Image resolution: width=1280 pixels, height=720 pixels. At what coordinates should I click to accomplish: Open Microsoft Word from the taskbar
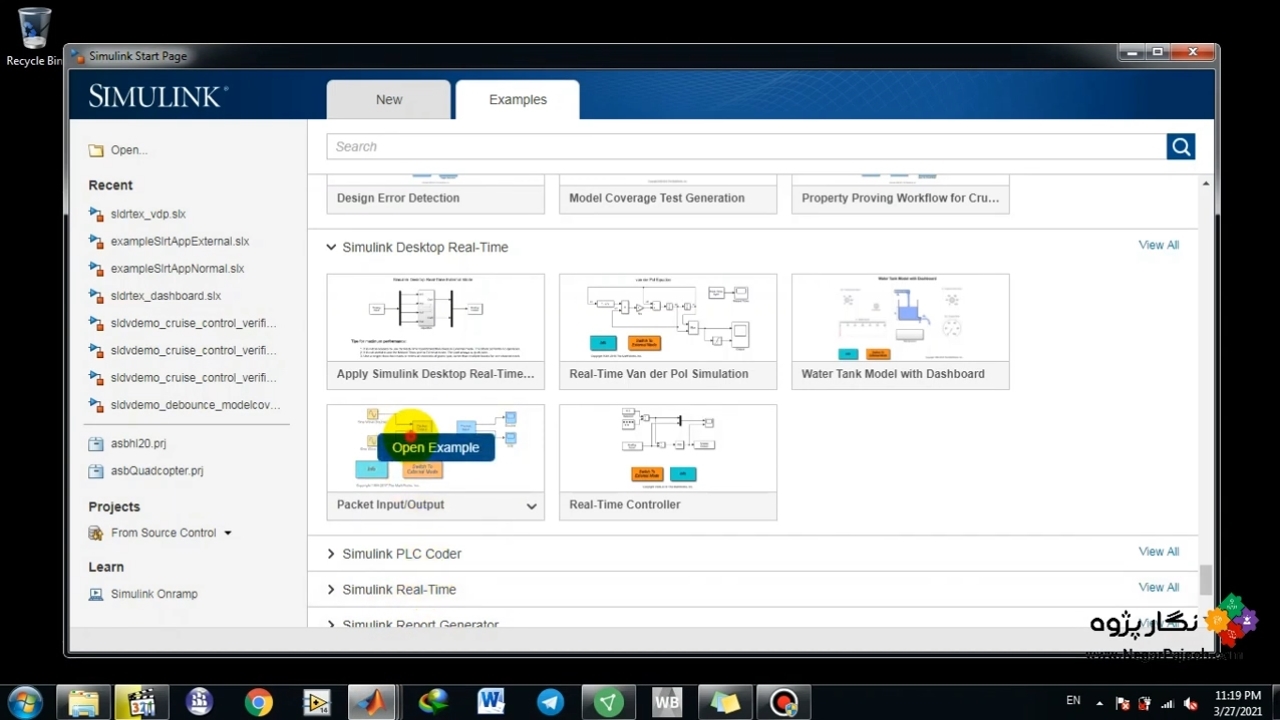coord(491,702)
